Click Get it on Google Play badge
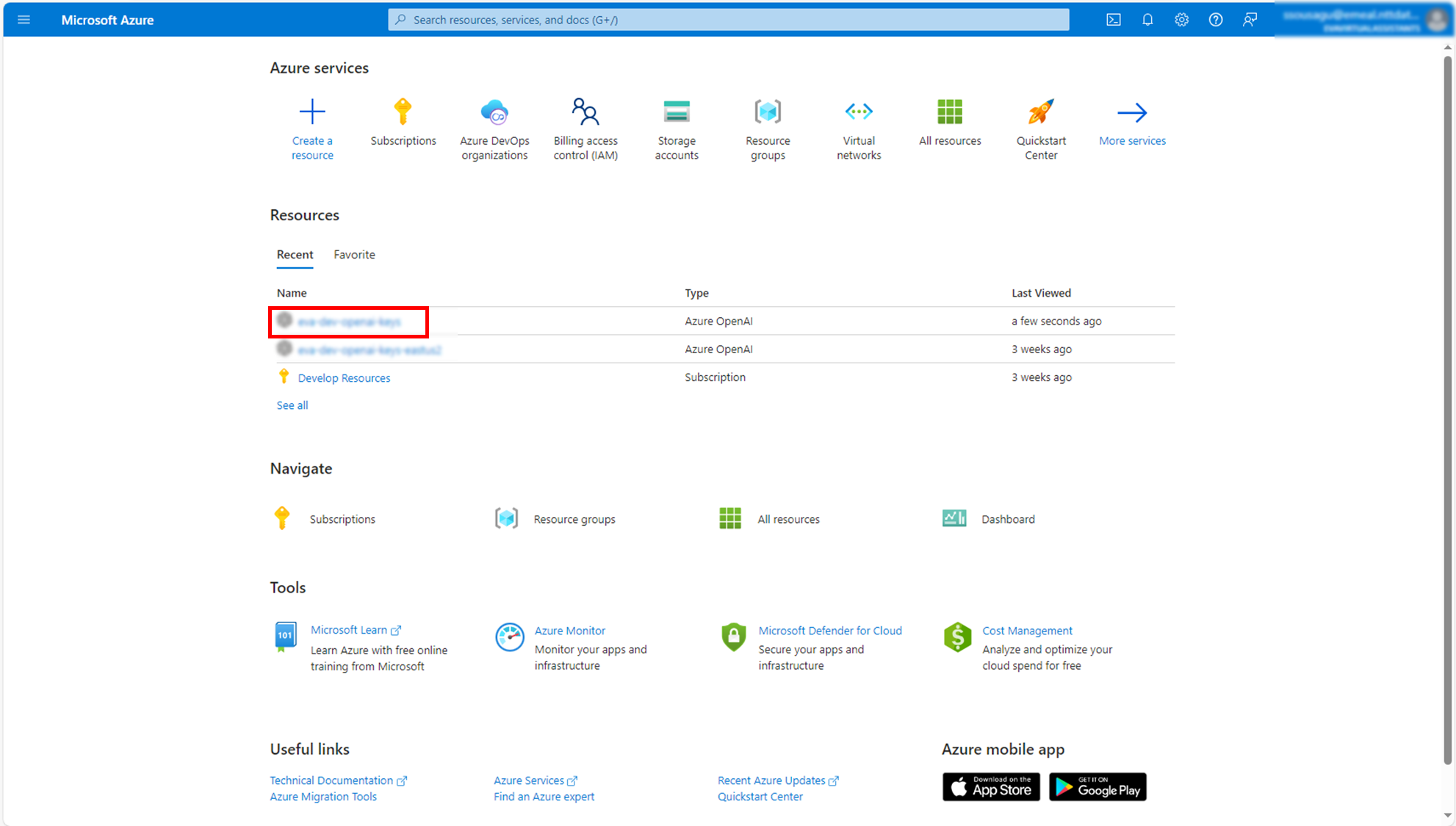1456x826 pixels. point(1098,786)
